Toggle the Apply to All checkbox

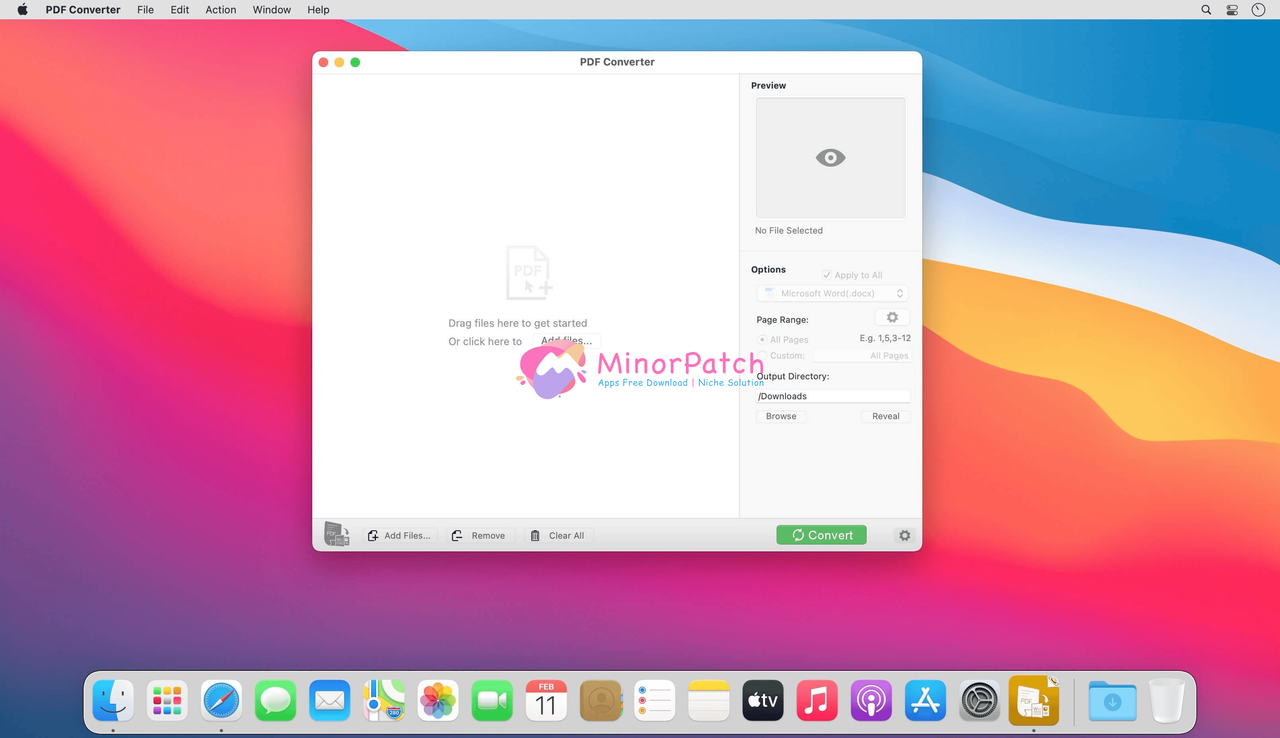826,274
